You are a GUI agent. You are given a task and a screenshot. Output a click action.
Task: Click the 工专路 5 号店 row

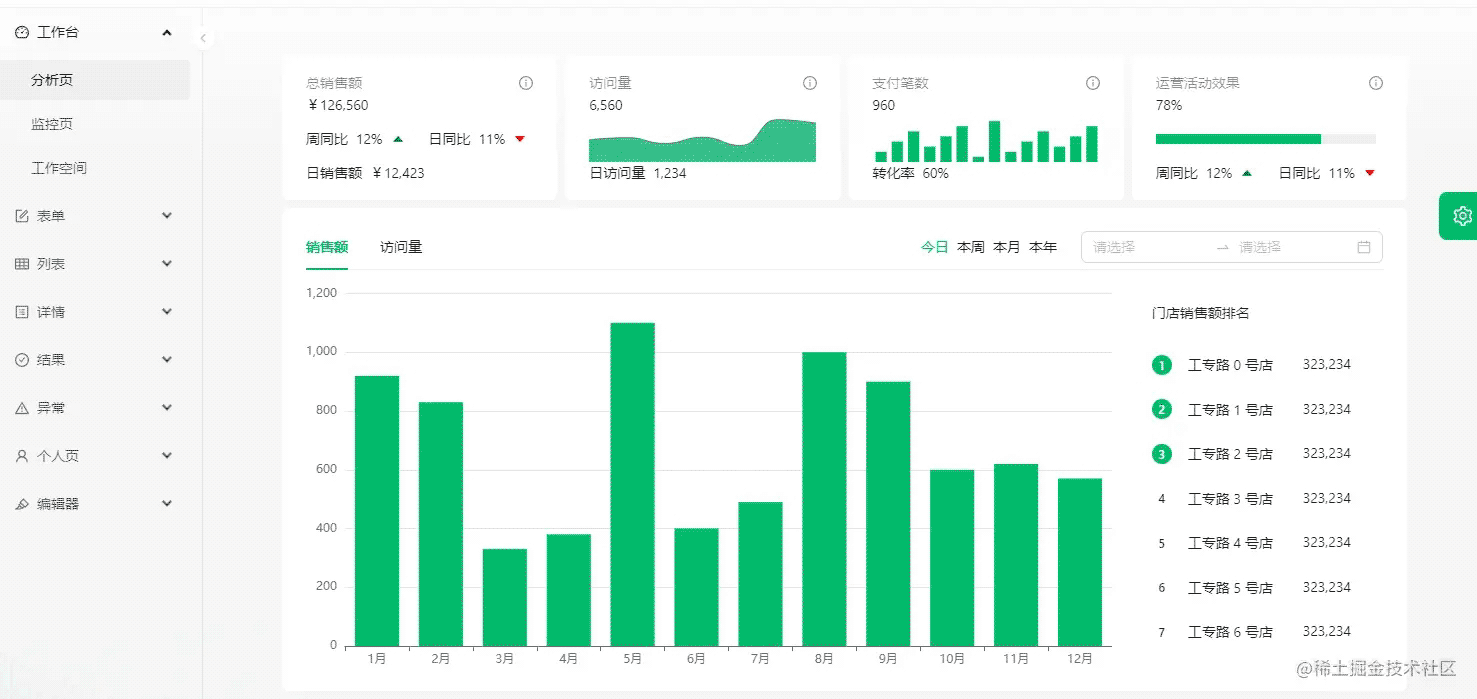click(1252, 587)
